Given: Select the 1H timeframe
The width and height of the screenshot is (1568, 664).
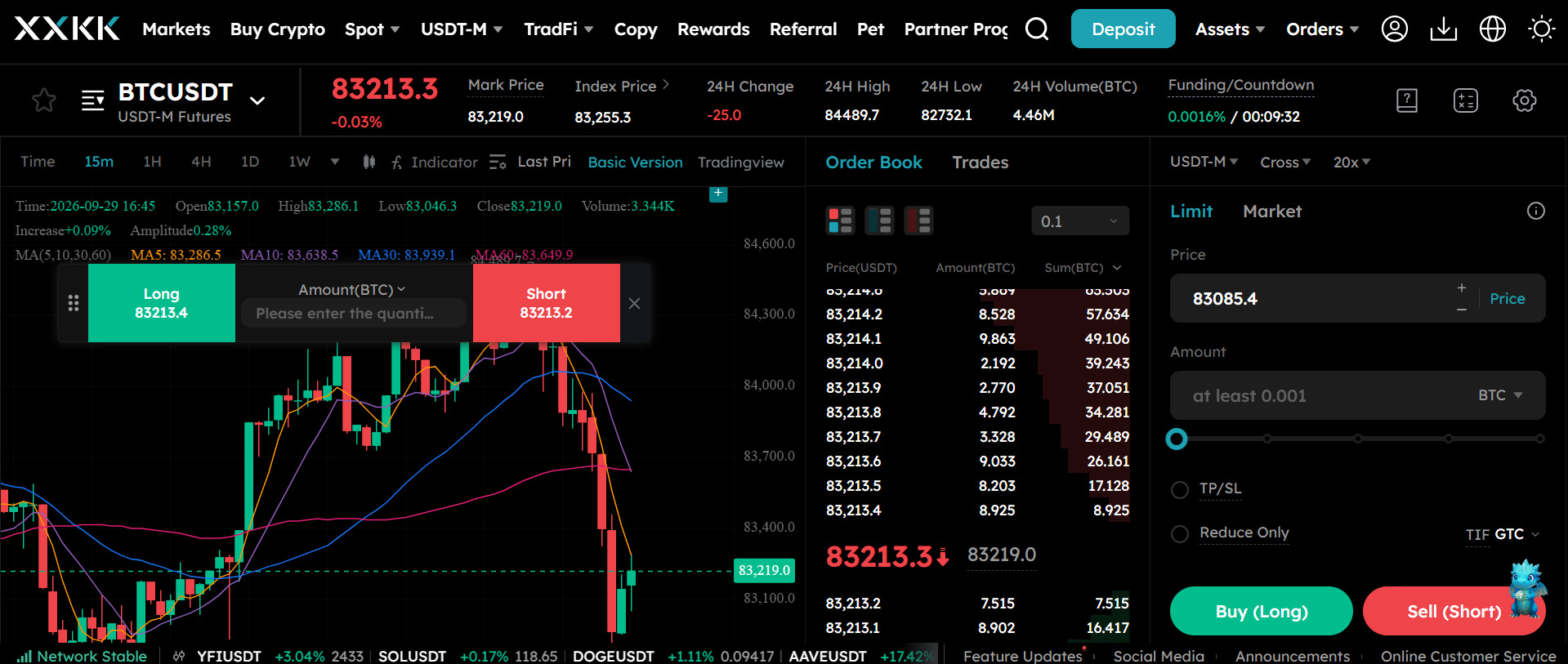Looking at the screenshot, I should tap(152, 162).
